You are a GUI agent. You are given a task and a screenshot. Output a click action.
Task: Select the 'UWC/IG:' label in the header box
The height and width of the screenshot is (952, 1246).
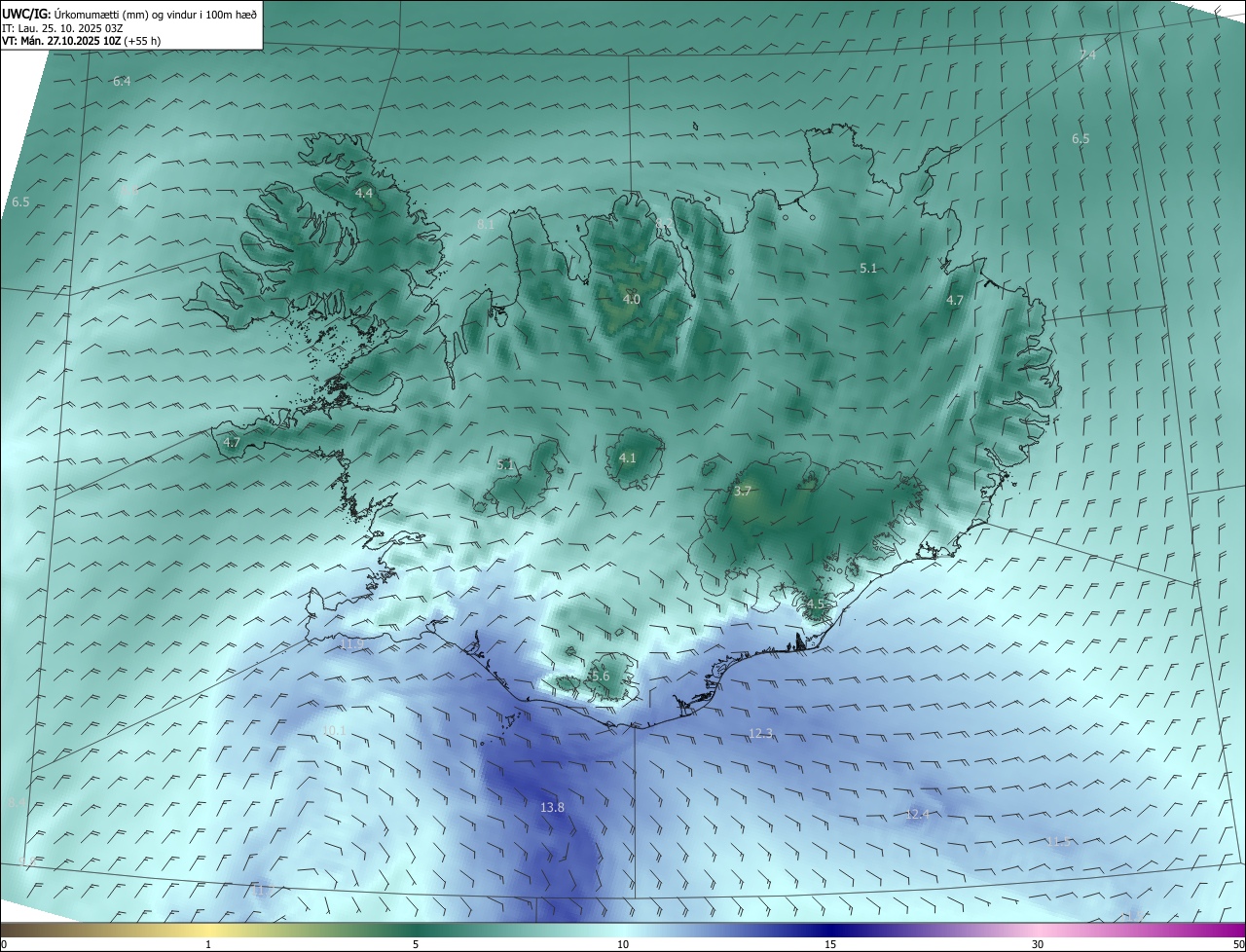26,14
